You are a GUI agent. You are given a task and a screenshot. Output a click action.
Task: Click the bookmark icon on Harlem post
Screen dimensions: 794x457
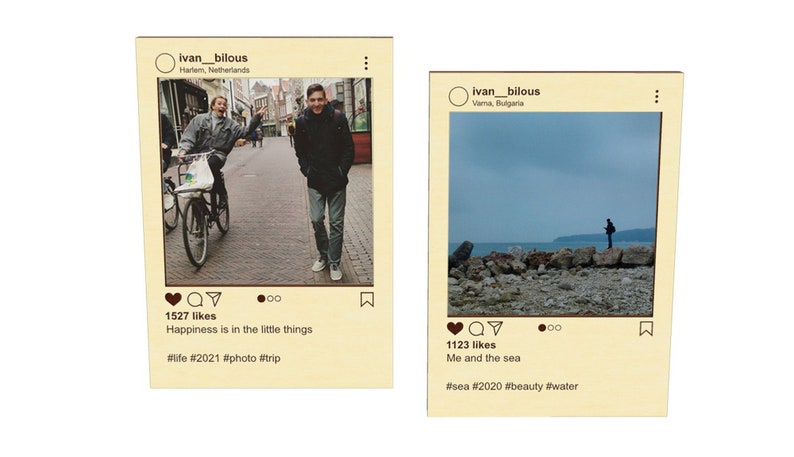coord(367,299)
